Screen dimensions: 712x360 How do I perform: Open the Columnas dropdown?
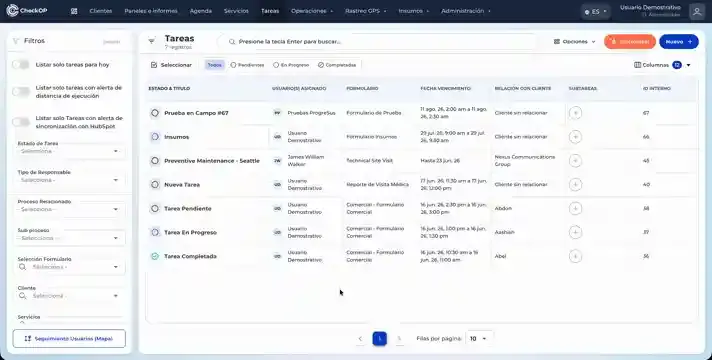pyautogui.click(x=662, y=65)
